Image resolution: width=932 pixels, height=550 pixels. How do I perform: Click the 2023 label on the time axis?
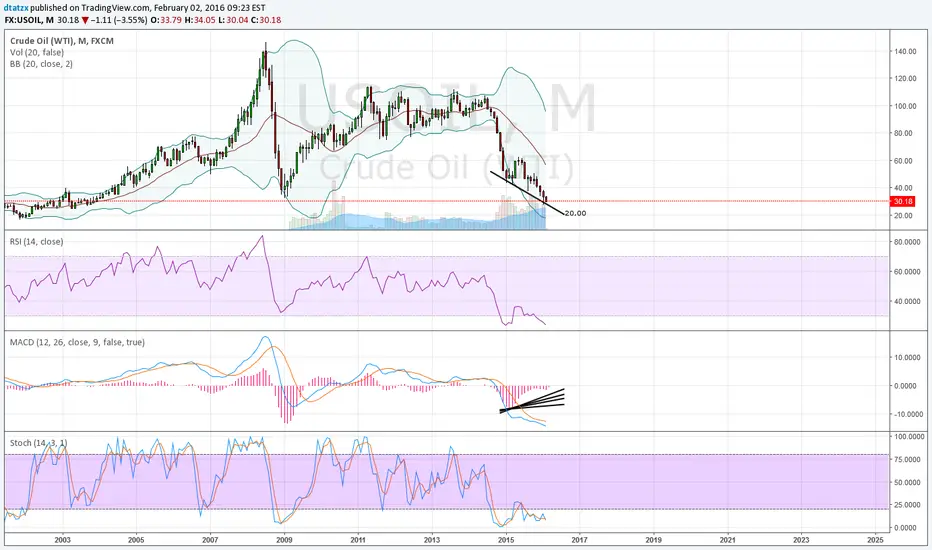(801, 540)
